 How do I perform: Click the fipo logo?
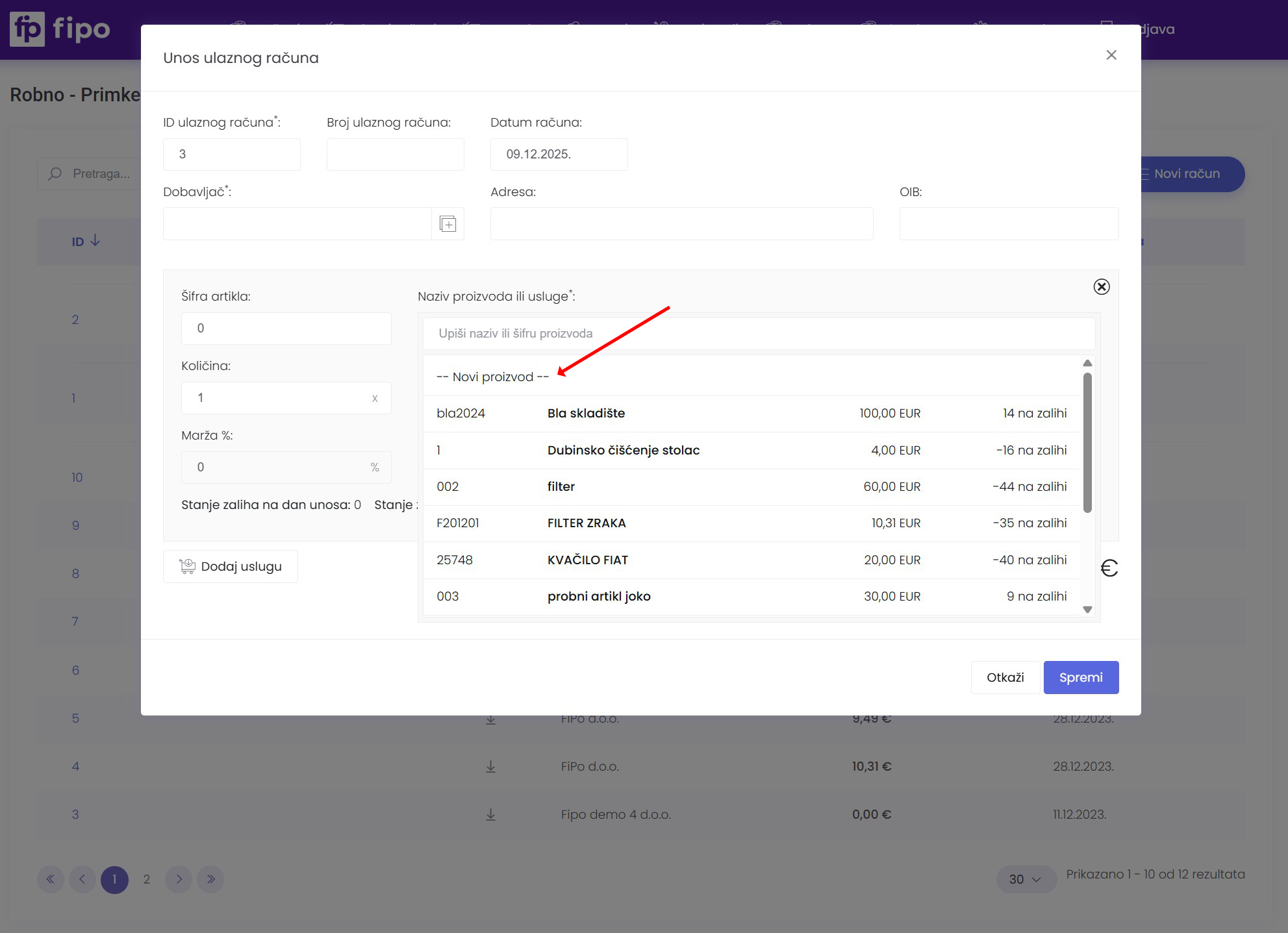click(x=60, y=29)
